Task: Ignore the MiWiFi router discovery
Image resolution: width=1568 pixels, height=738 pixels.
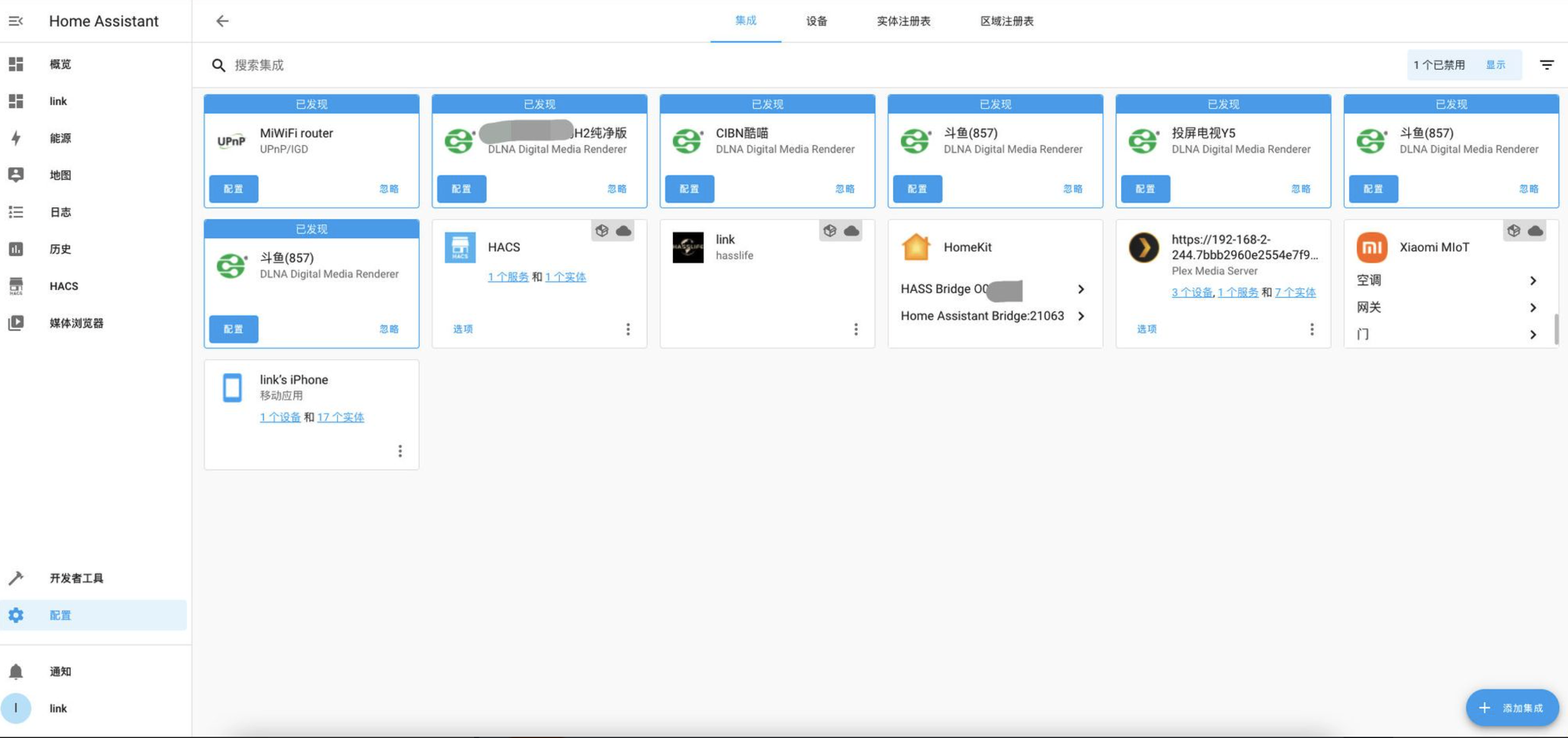Action: point(389,189)
